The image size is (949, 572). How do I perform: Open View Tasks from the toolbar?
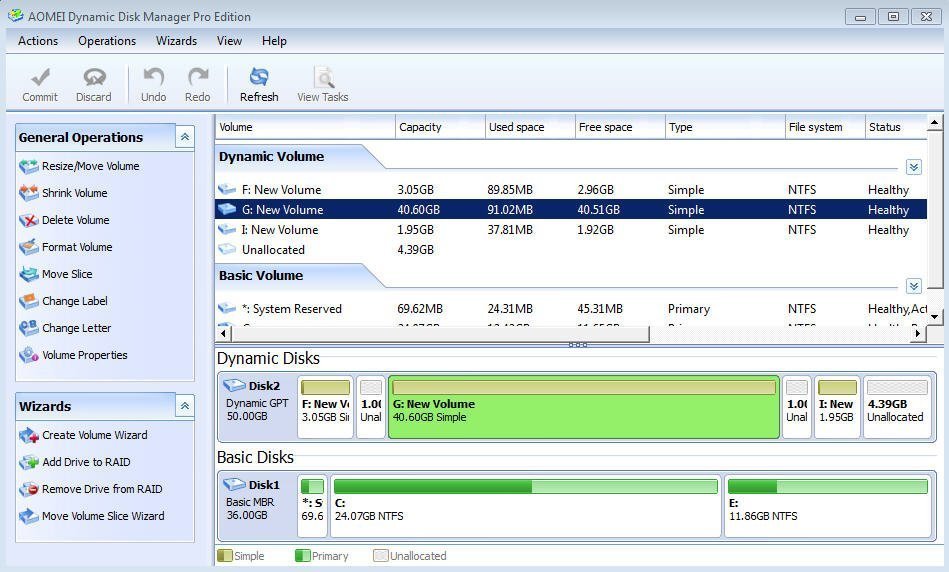(323, 85)
